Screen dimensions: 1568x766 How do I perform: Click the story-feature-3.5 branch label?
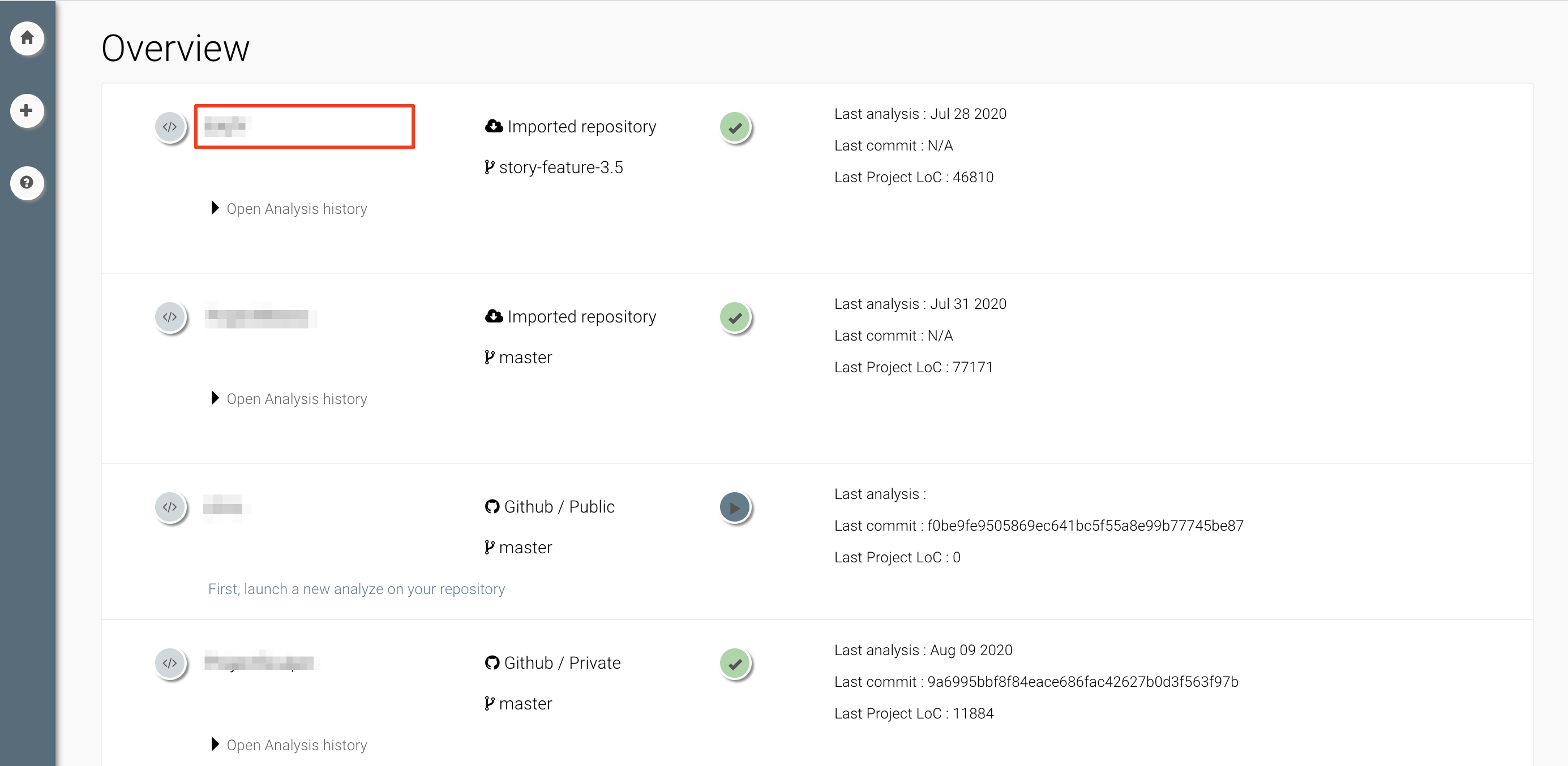[x=560, y=167]
